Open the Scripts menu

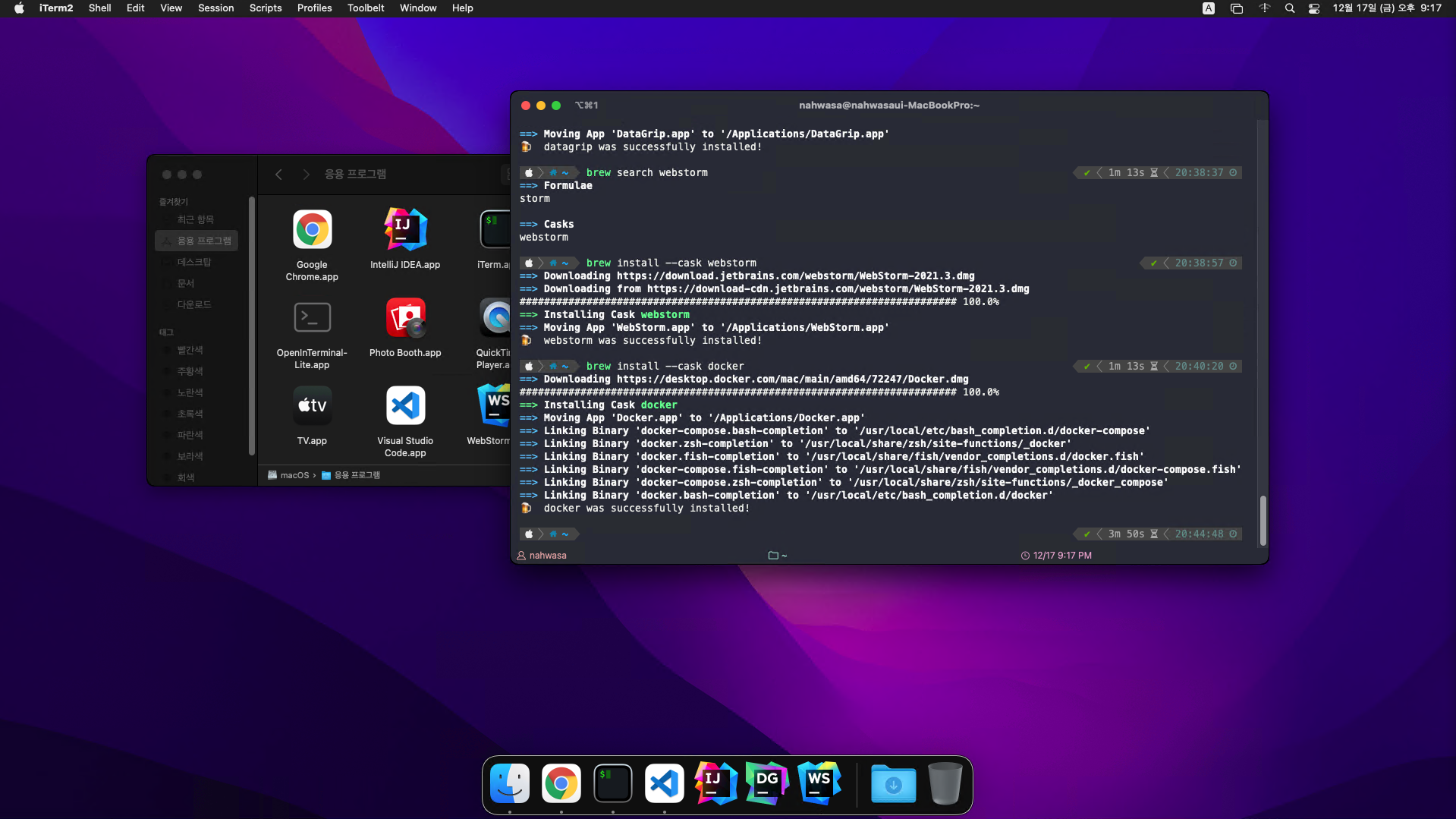click(266, 8)
